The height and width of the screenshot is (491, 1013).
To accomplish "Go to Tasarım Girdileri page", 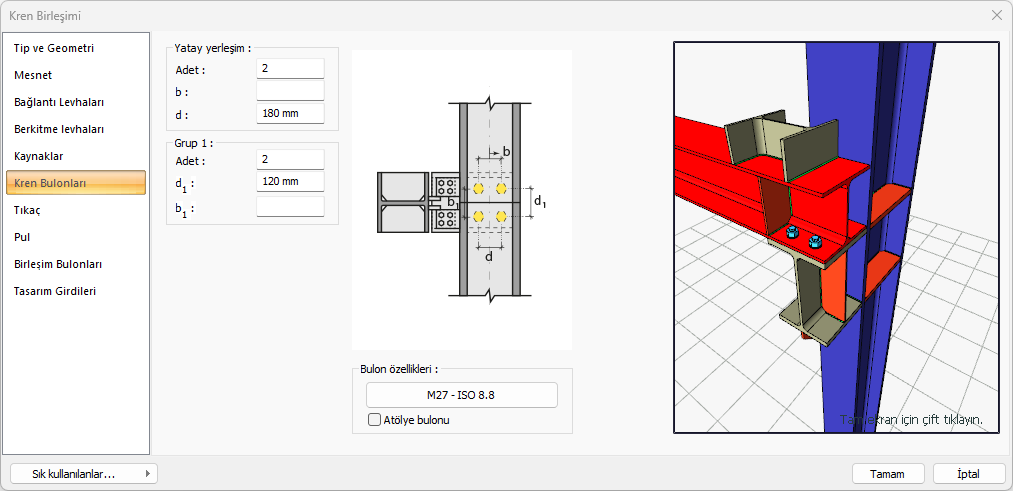I will click(x=54, y=291).
